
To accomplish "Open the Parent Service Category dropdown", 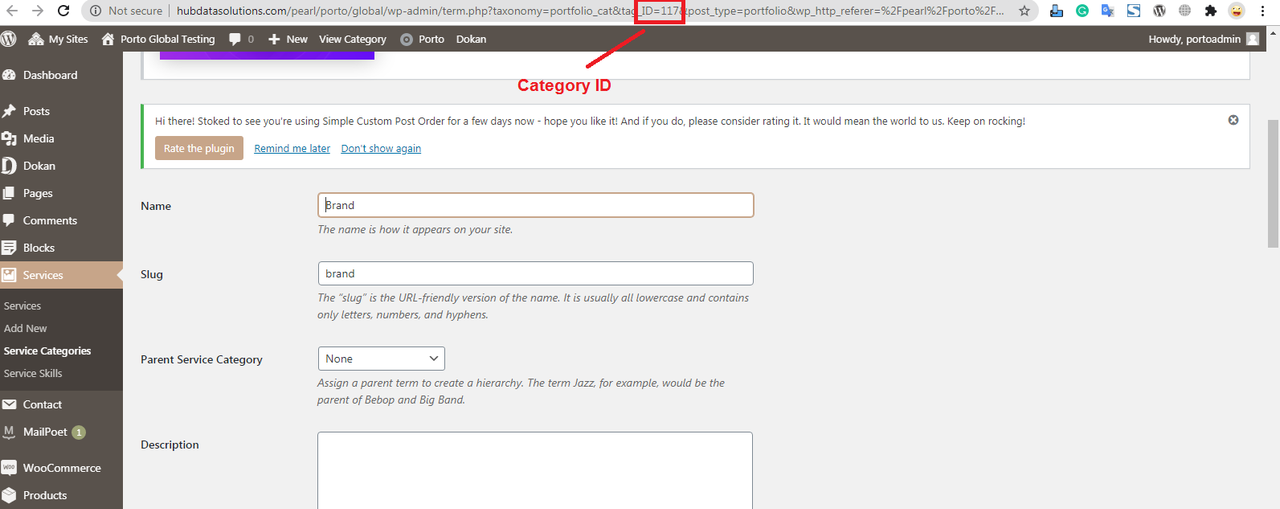I will (381, 358).
